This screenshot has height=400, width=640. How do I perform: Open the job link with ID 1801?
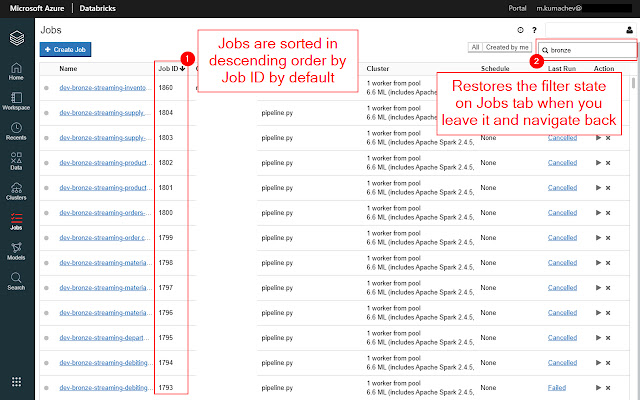tap(106, 188)
